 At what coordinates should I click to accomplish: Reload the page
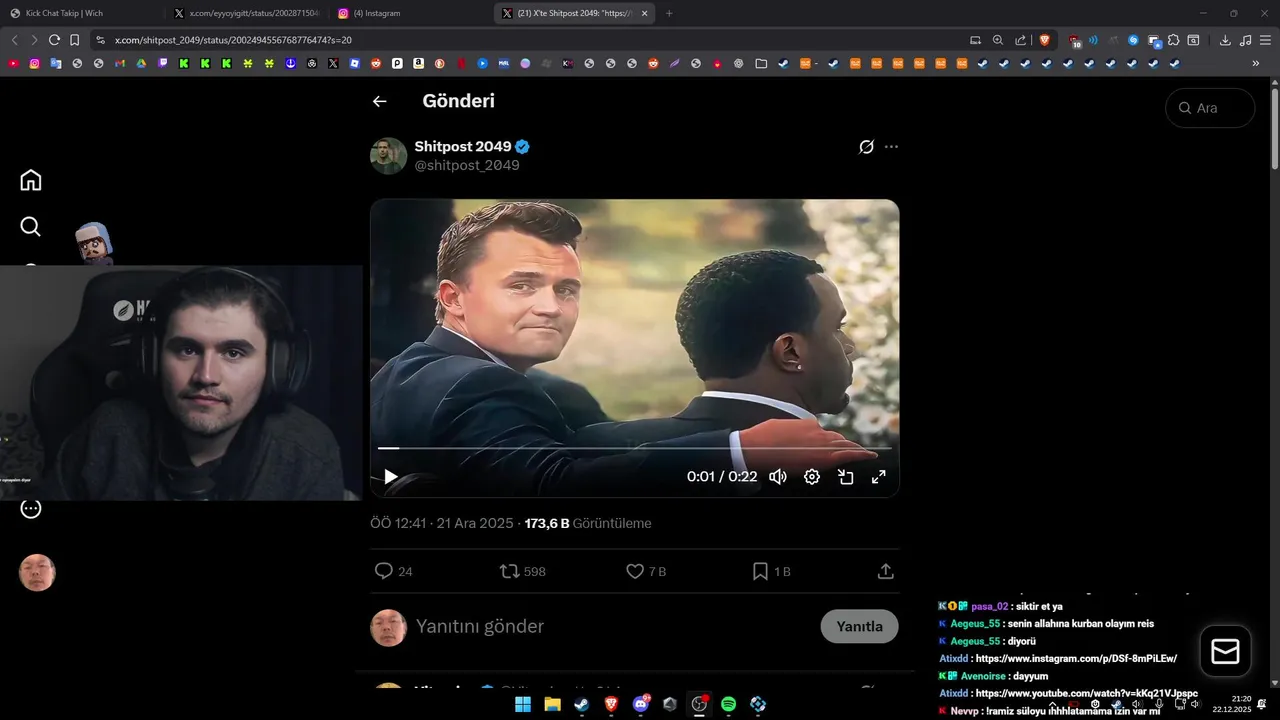coord(54,40)
